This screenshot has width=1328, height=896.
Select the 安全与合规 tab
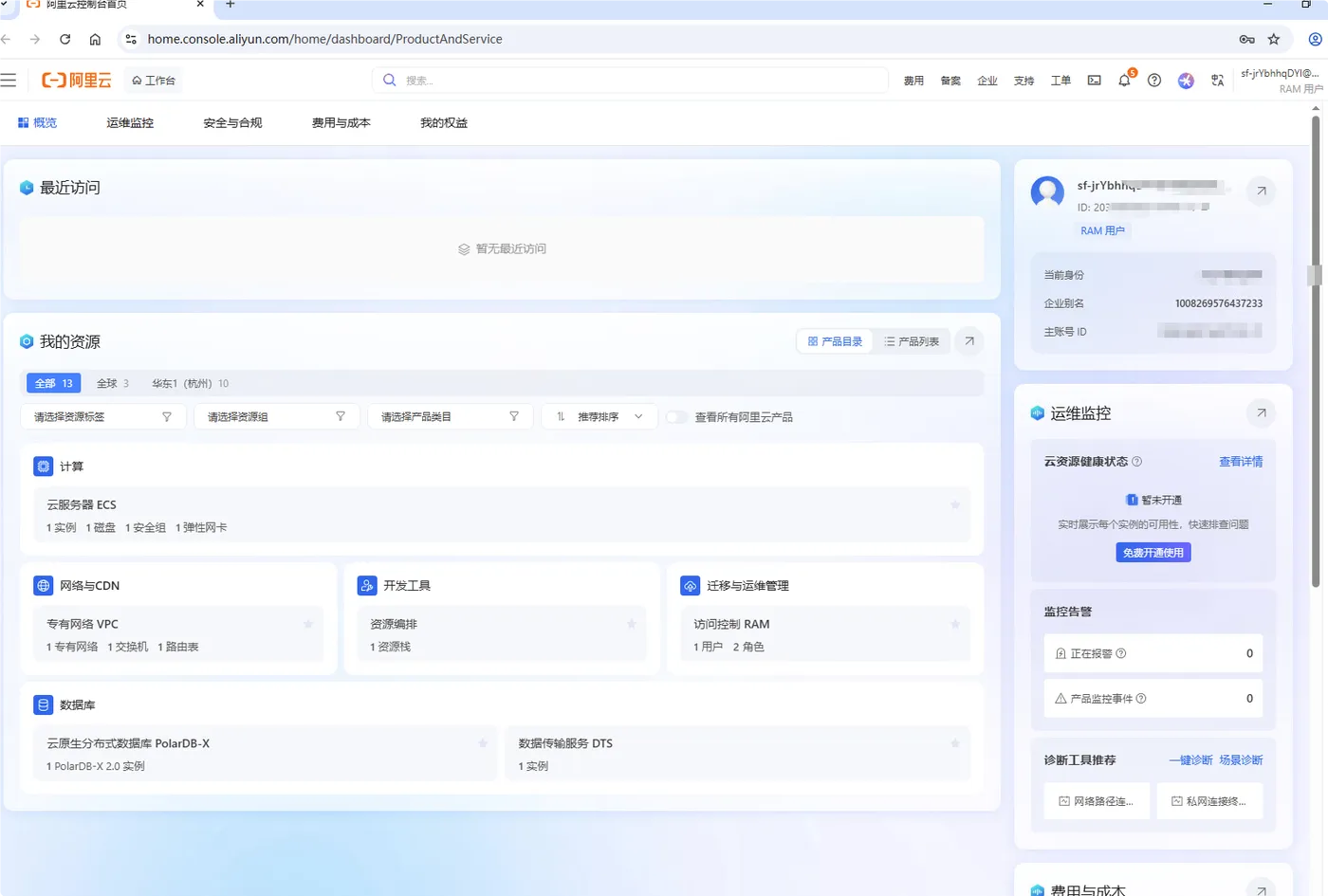tap(232, 123)
